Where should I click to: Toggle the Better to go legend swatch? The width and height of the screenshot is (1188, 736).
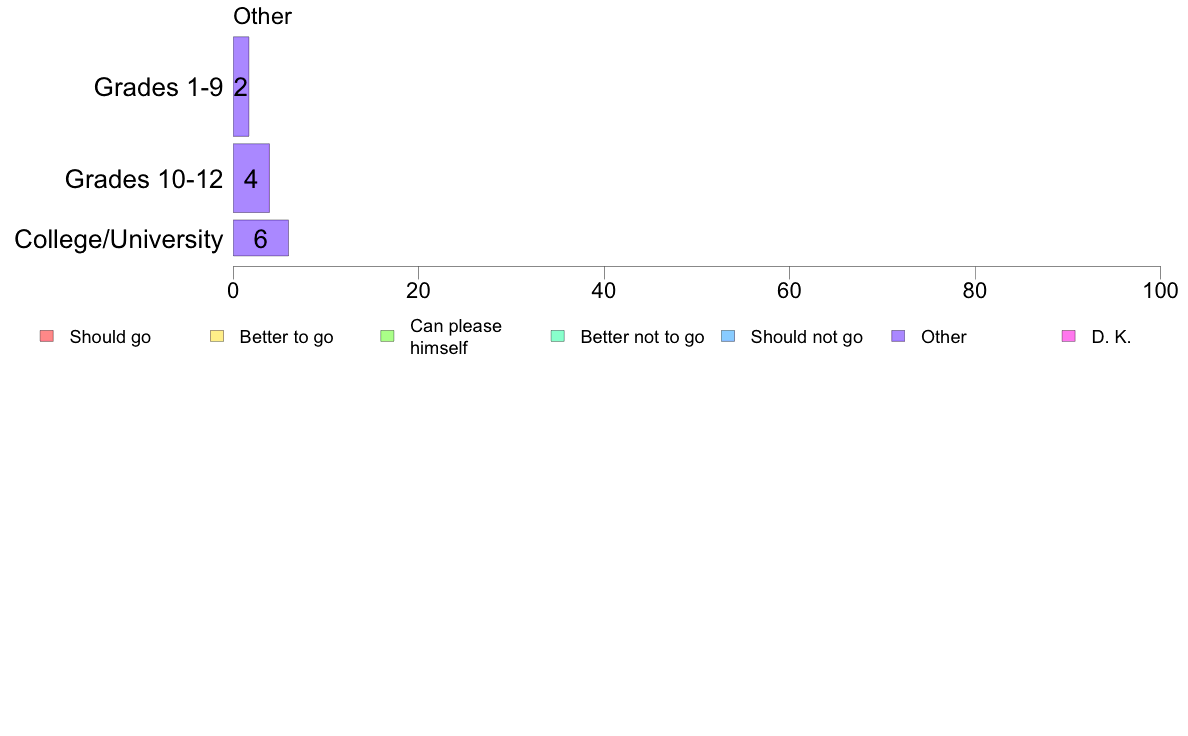[217, 337]
